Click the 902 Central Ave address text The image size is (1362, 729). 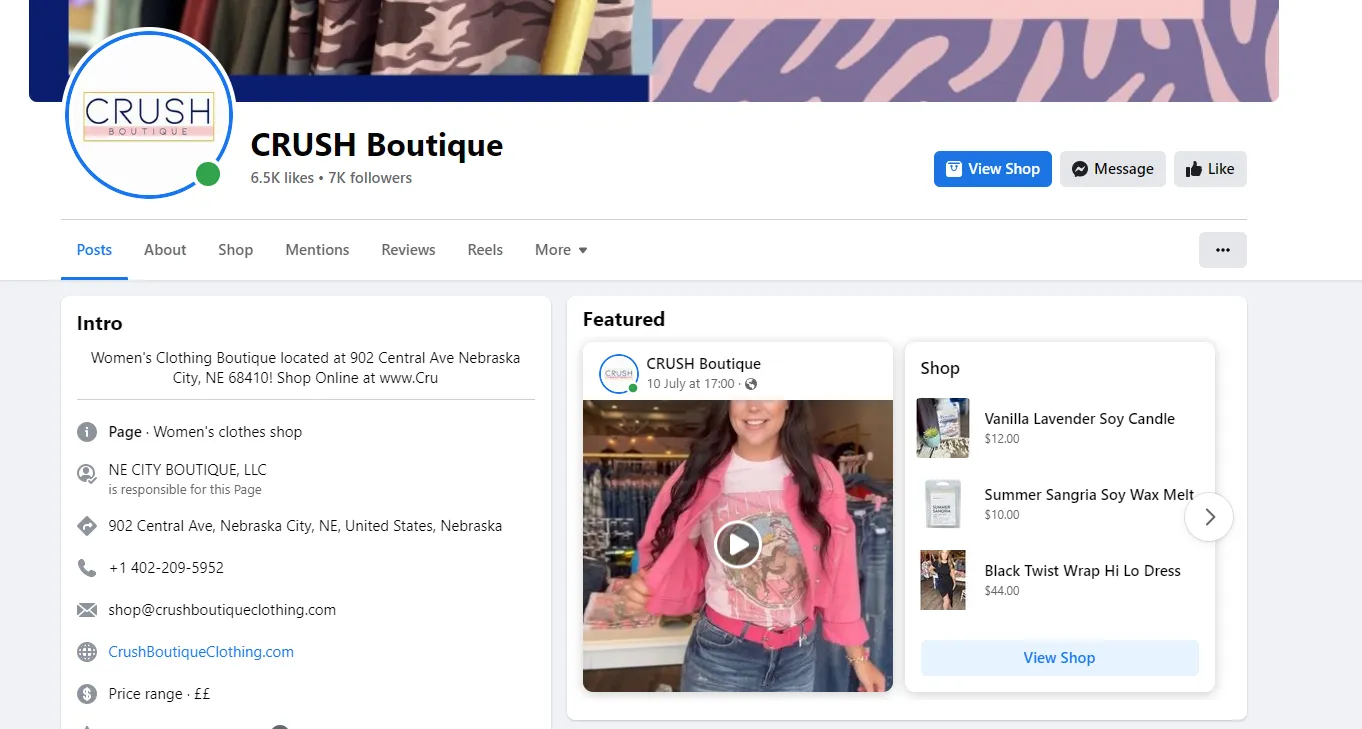pos(305,526)
